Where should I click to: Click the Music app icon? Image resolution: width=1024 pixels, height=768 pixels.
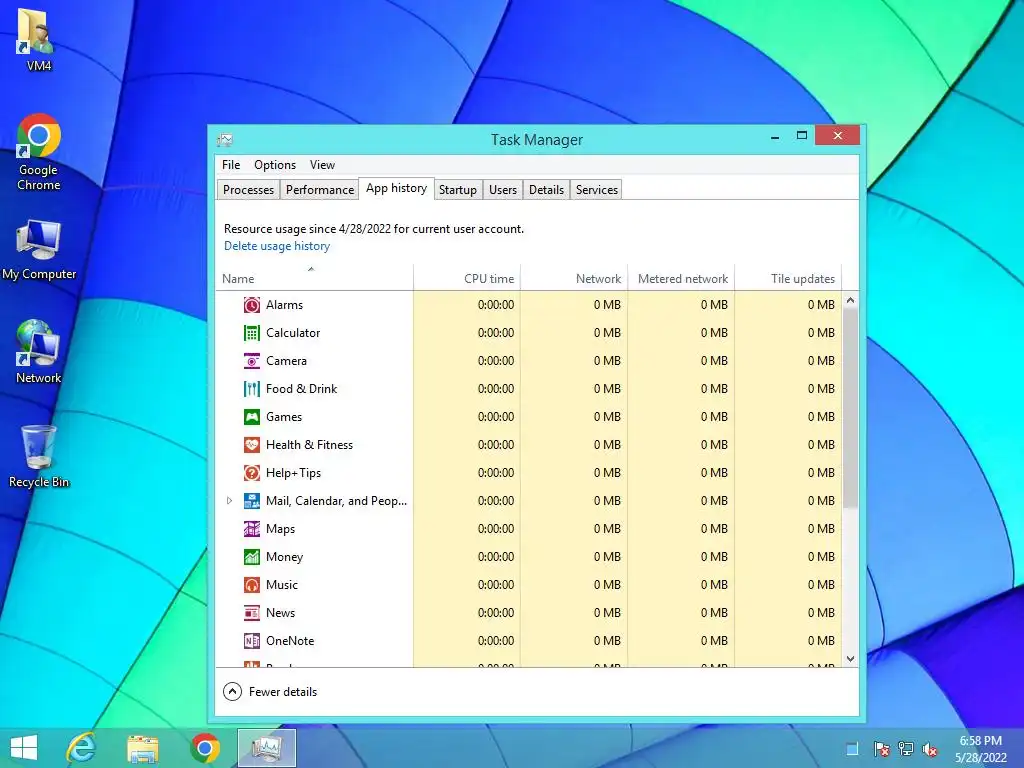pyautogui.click(x=251, y=585)
